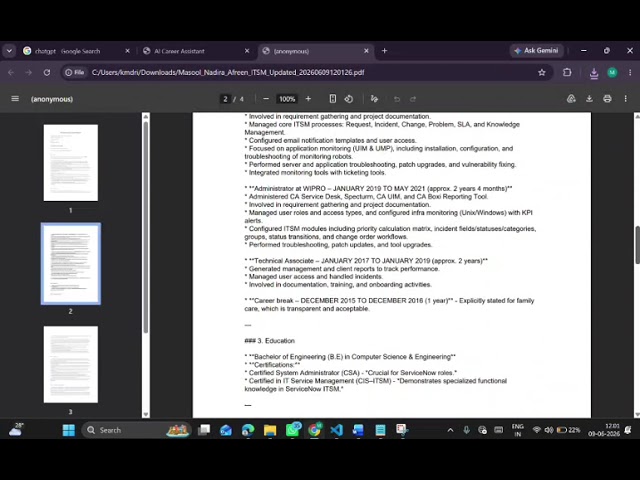Bookmark this page with the star icon
The height and width of the screenshot is (480, 640).
coord(542,73)
